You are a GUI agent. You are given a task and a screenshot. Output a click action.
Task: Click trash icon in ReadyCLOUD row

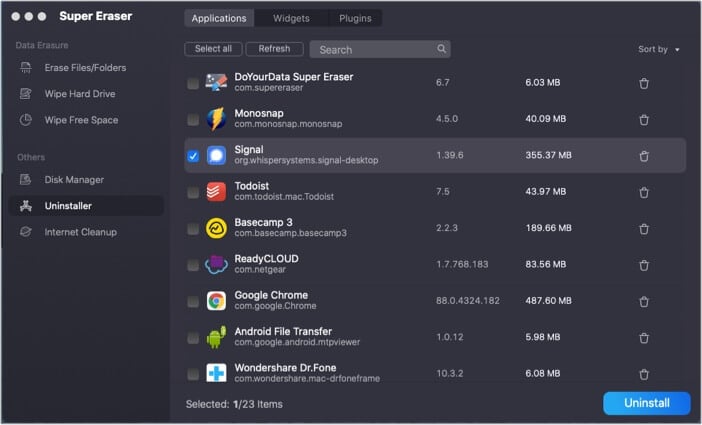coord(644,265)
